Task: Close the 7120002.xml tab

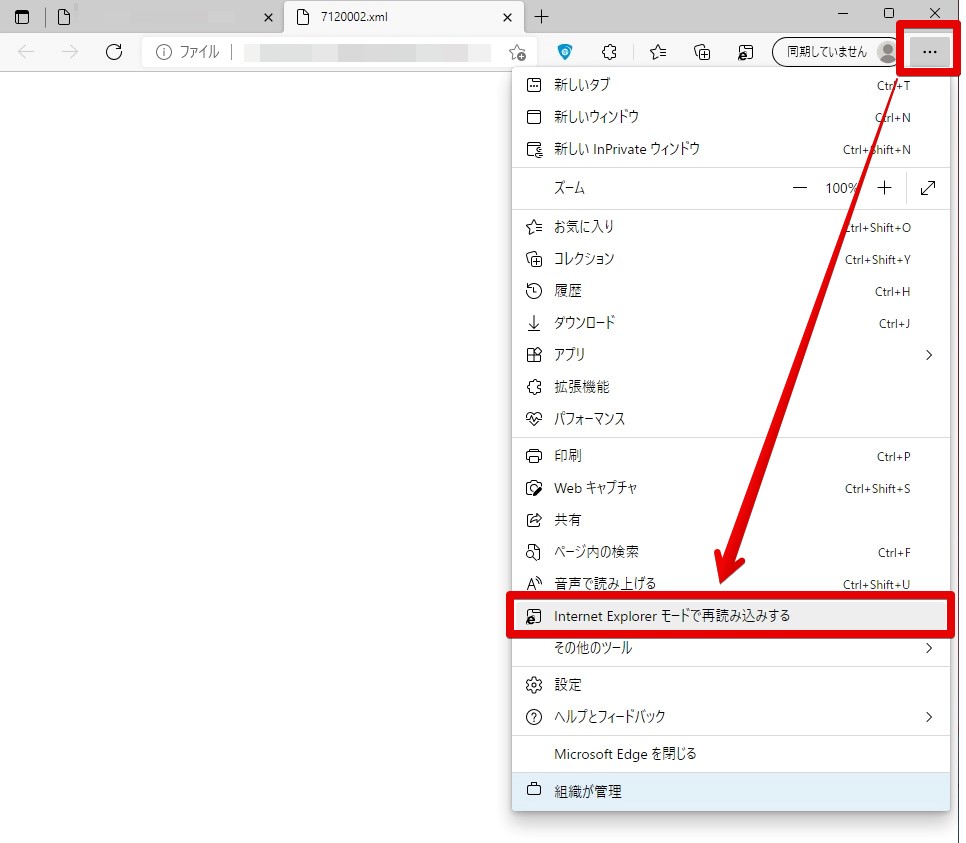Action: (x=507, y=17)
